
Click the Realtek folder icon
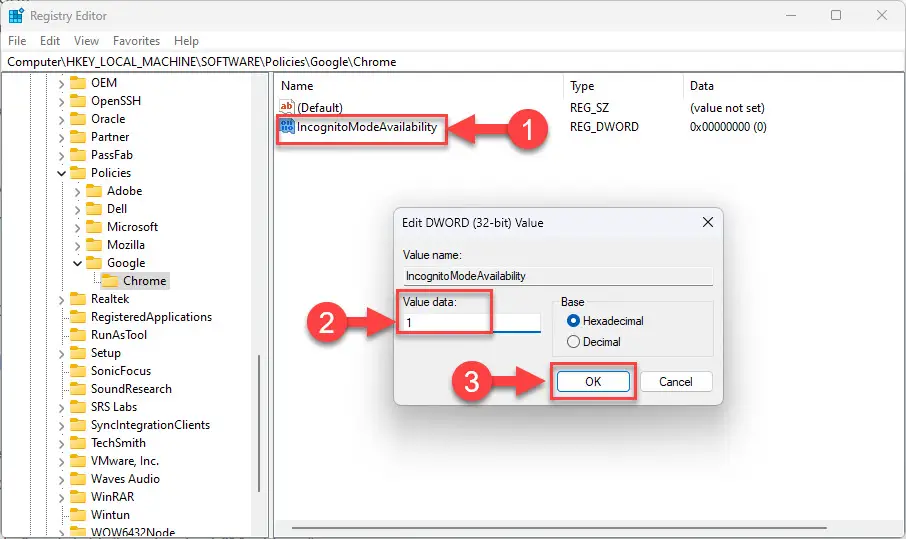[x=77, y=299]
